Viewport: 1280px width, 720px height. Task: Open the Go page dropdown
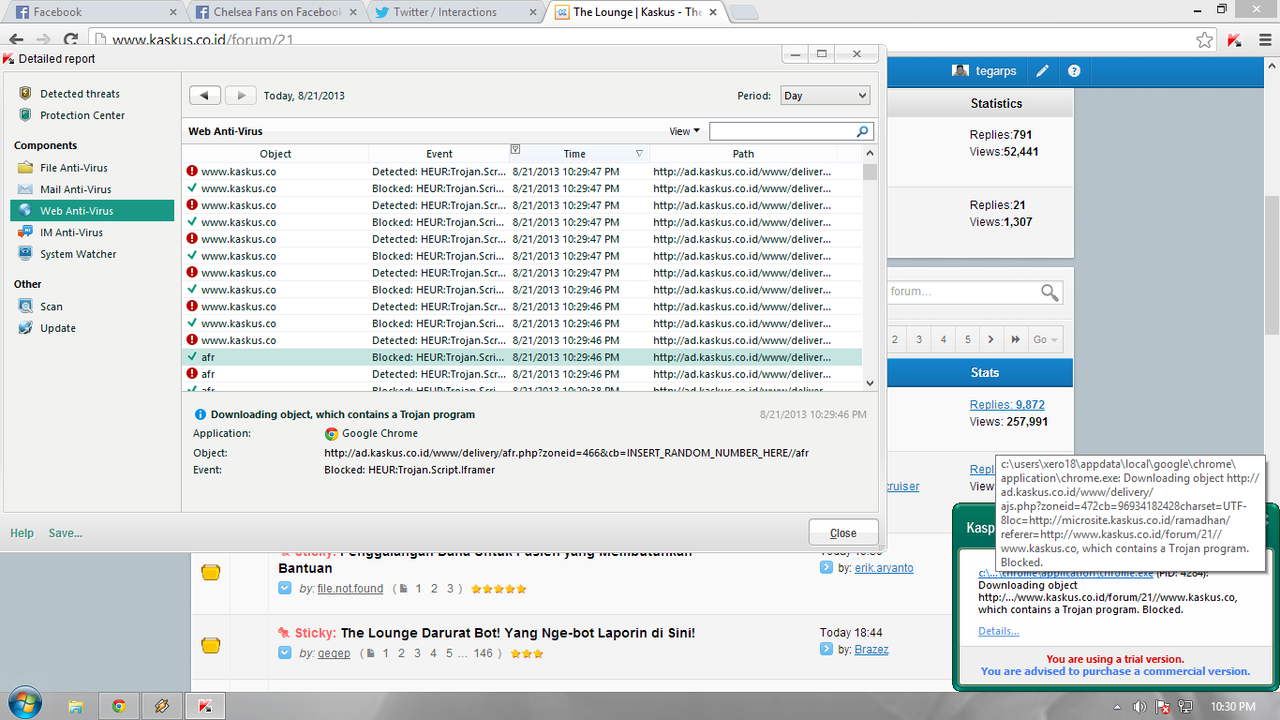(x=1046, y=340)
